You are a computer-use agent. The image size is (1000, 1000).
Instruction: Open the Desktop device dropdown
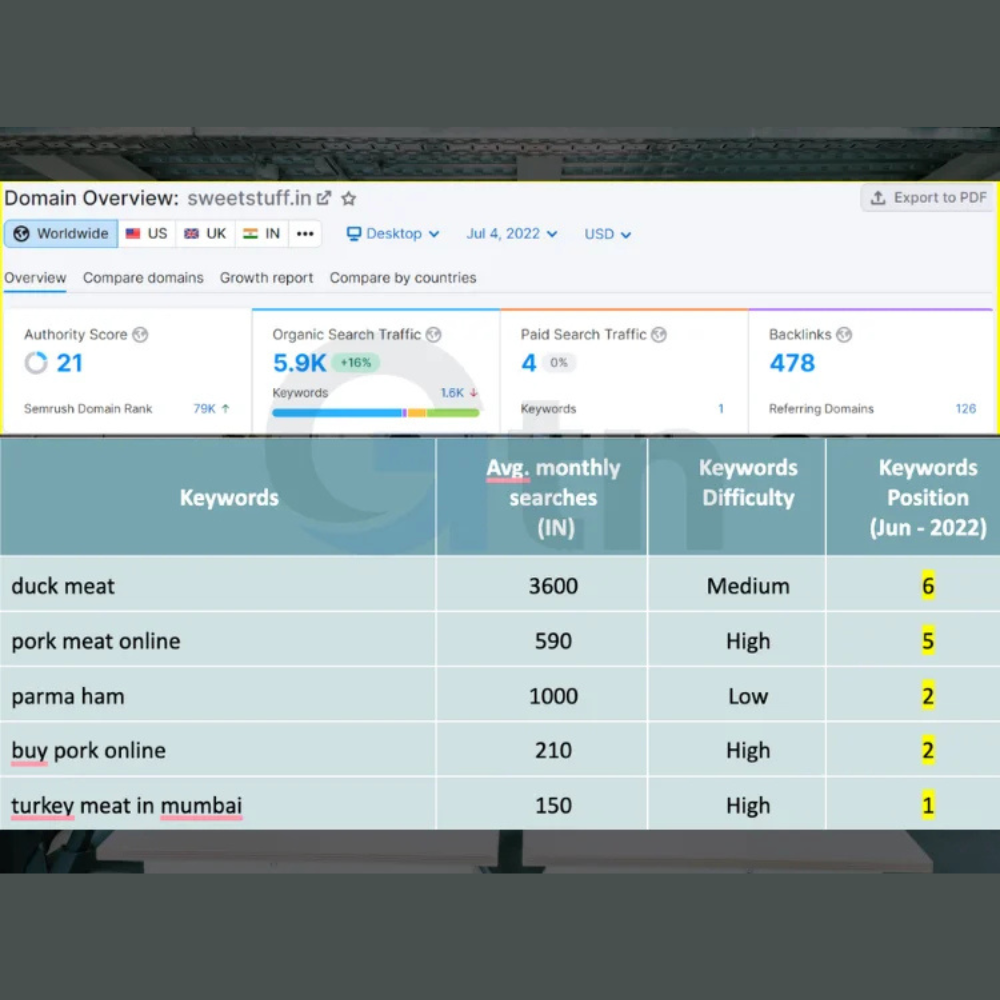[x=393, y=234]
